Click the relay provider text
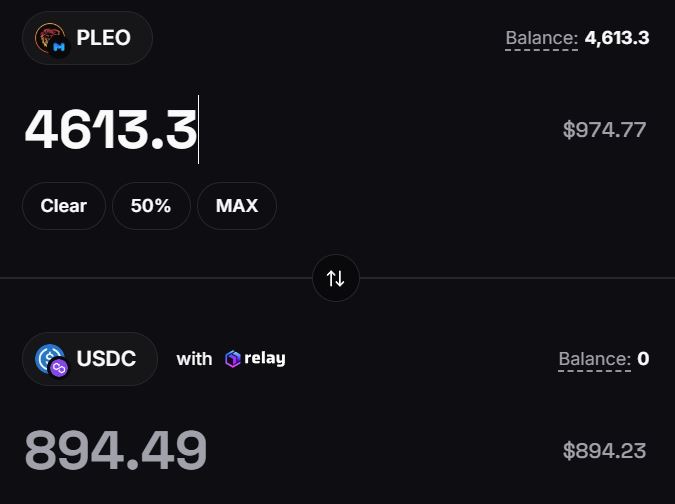Image resolution: width=675 pixels, height=504 pixels. click(x=265, y=359)
